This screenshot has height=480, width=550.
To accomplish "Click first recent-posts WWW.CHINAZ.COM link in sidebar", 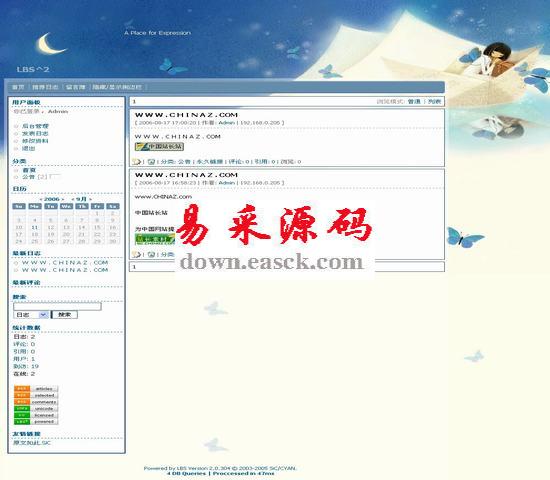I will (x=65, y=262).
